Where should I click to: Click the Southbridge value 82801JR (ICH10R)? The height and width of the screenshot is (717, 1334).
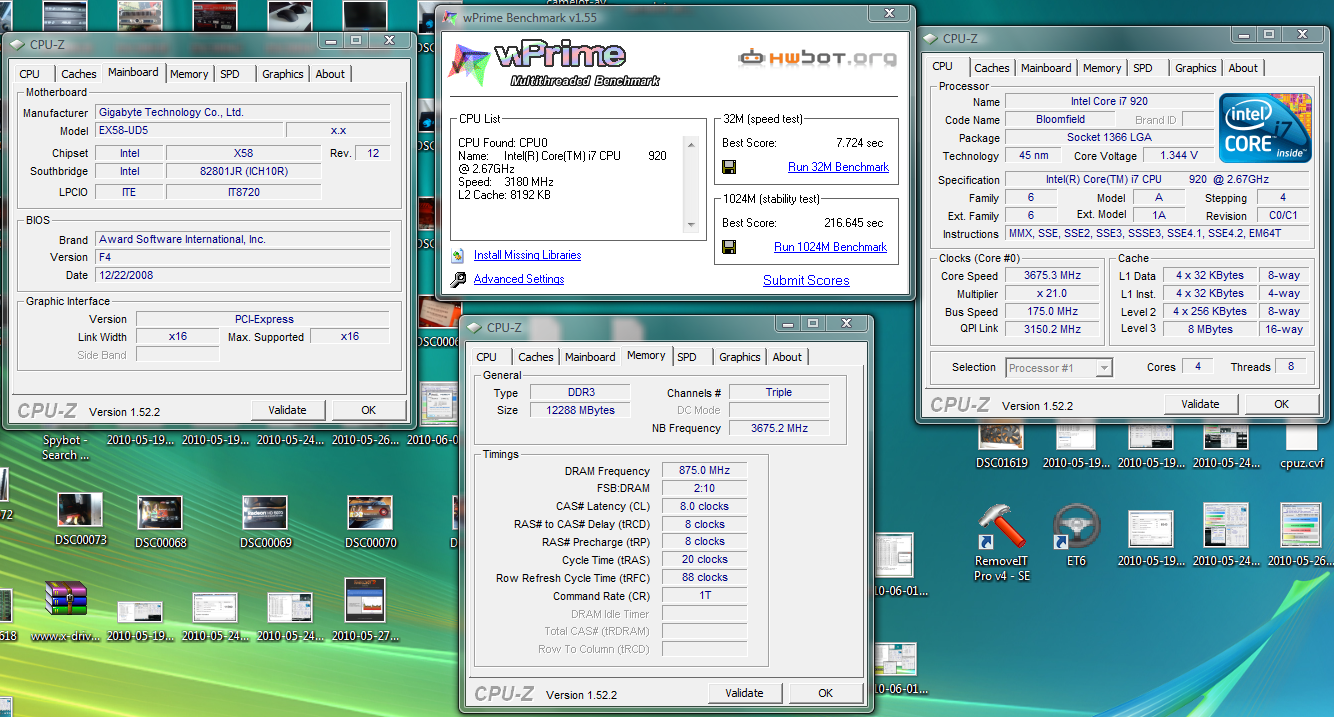243,171
